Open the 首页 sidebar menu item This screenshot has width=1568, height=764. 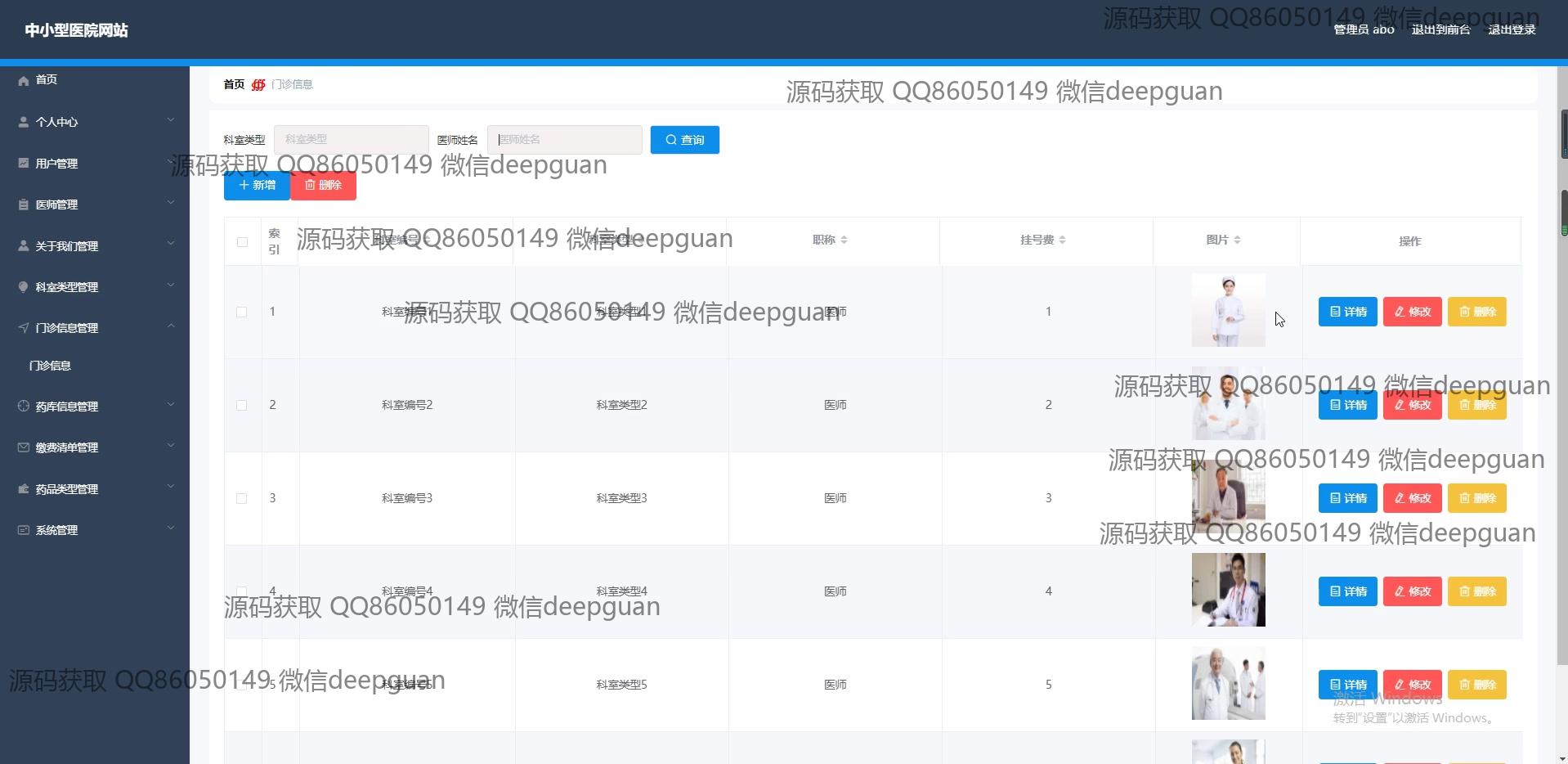pos(95,80)
